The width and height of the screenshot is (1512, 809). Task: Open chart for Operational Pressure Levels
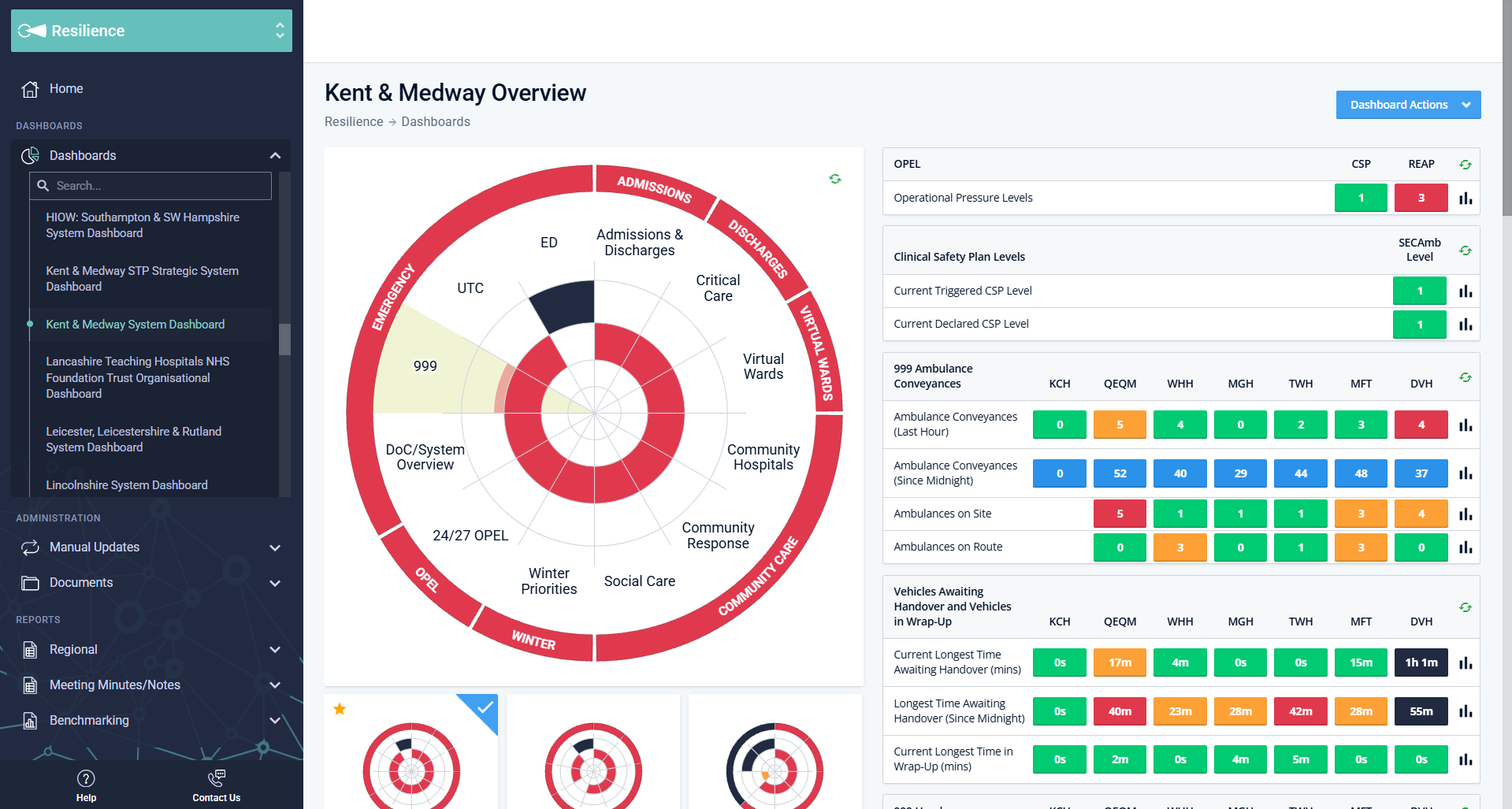tap(1466, 199)
